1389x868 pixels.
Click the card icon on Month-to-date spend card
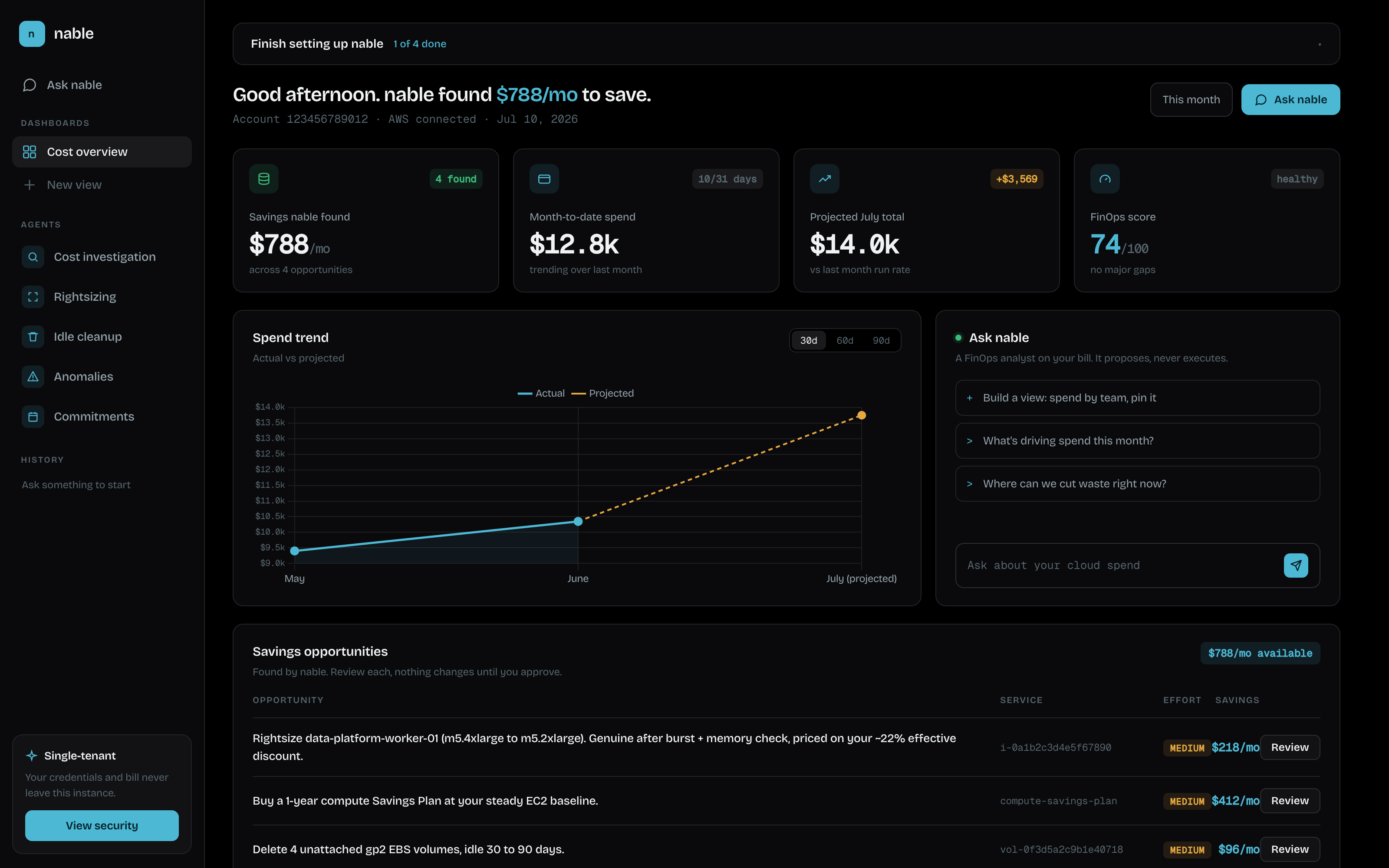pos(544,179)
